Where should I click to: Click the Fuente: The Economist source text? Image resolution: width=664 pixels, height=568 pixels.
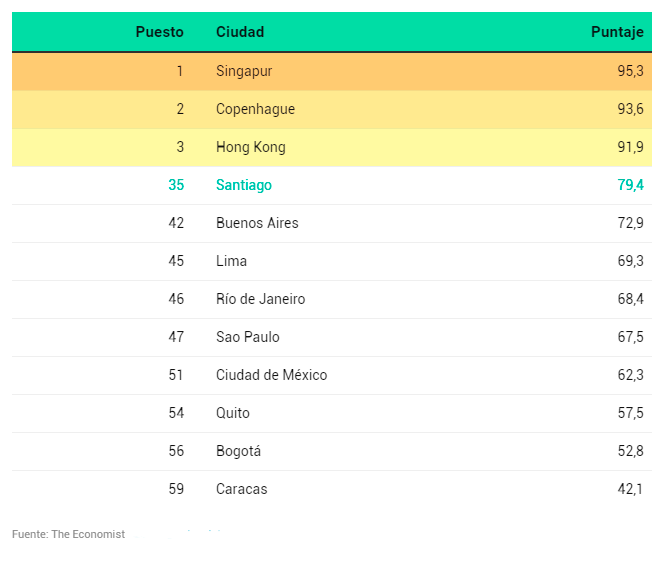click(68, 534)
